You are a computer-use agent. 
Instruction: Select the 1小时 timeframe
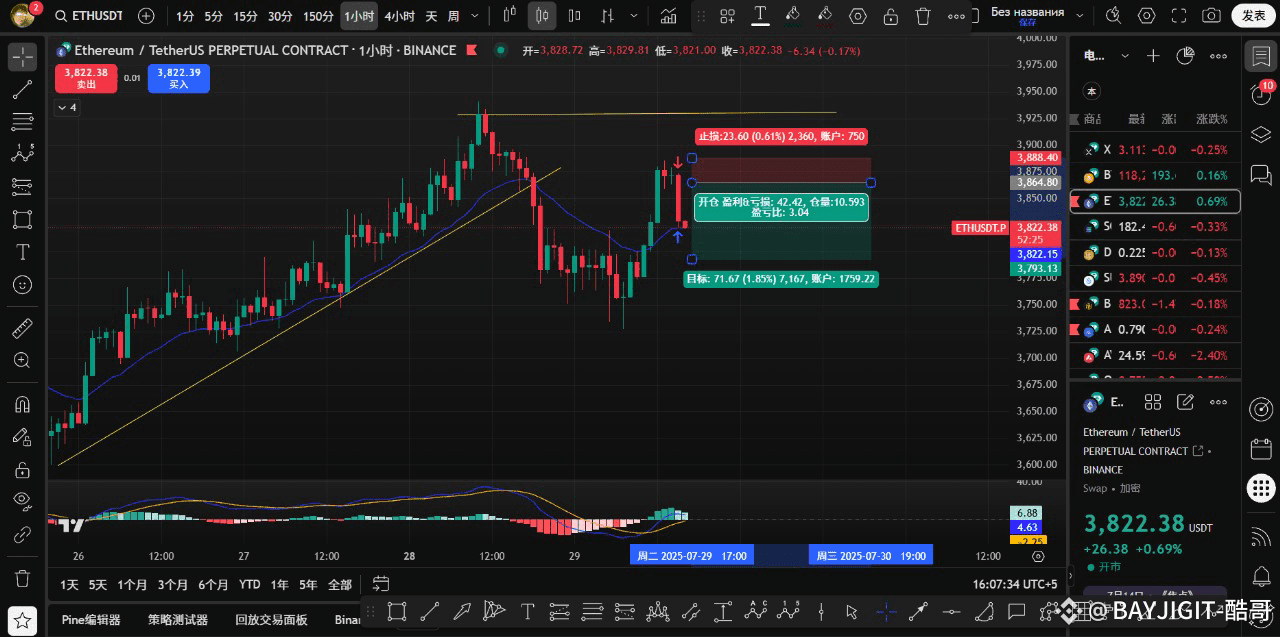pos(358,16)
